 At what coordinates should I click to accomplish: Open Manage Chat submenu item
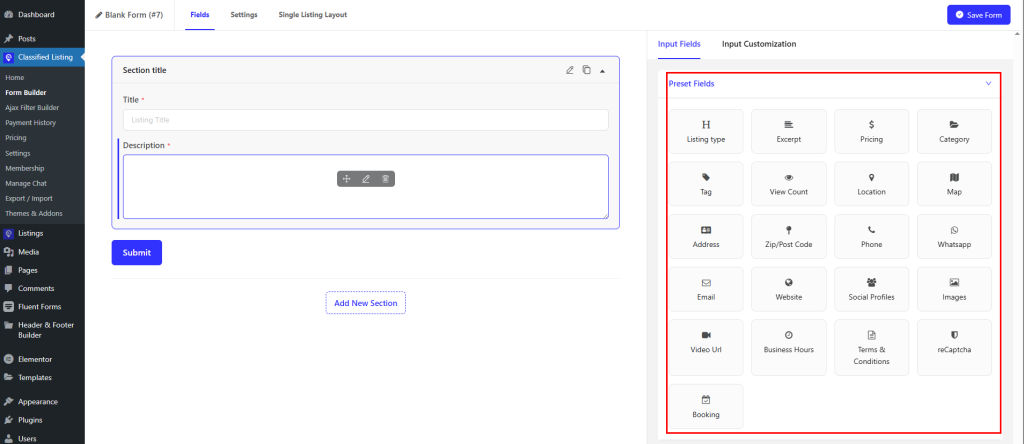[26, 183]
